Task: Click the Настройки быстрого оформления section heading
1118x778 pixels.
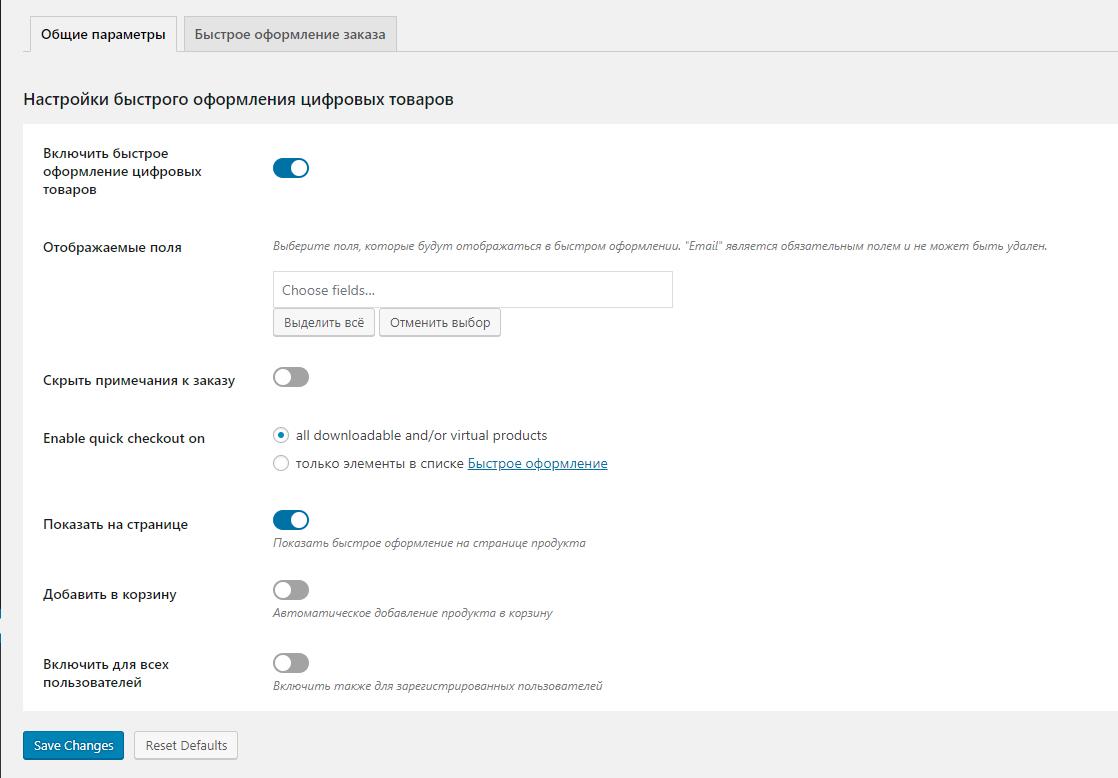Action: (x=238, y=99)
